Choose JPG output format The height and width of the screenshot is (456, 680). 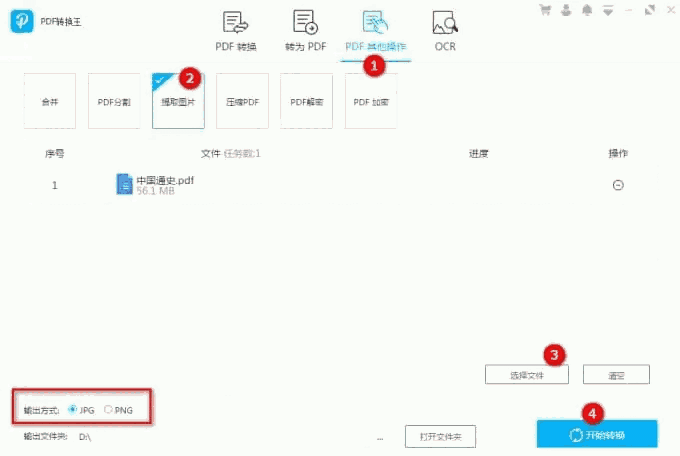(82, 410)
